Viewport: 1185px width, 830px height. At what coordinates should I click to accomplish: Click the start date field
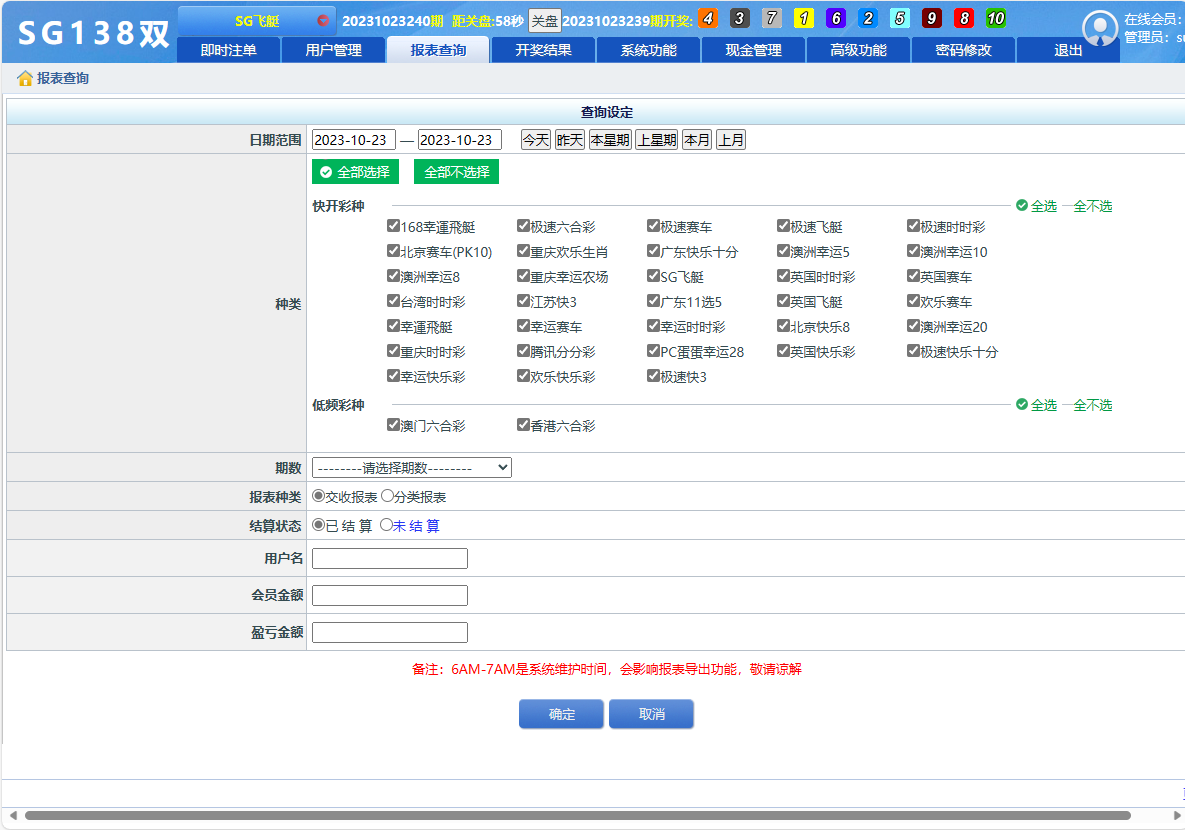tap(354, 140)
